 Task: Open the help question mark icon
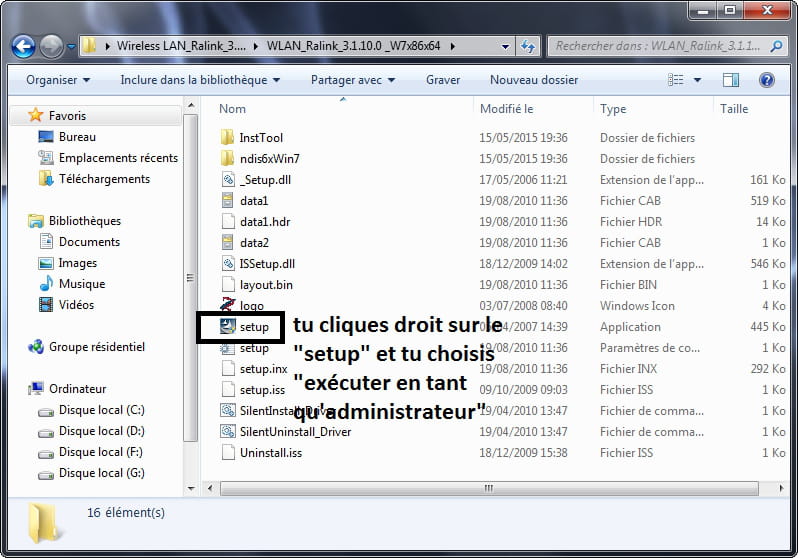pos(766,80)
